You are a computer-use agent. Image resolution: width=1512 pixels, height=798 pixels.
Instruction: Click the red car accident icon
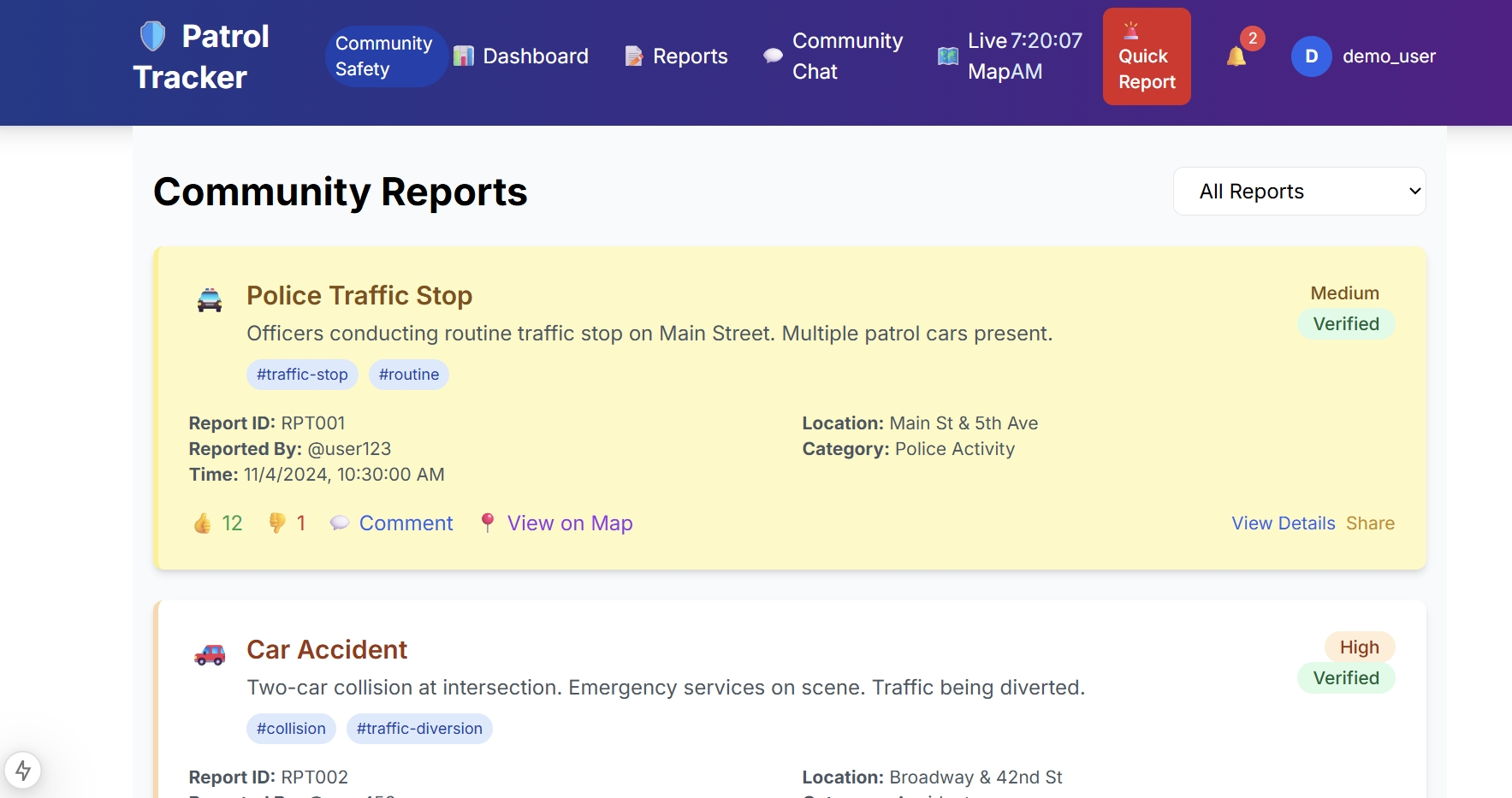[210, 654]
